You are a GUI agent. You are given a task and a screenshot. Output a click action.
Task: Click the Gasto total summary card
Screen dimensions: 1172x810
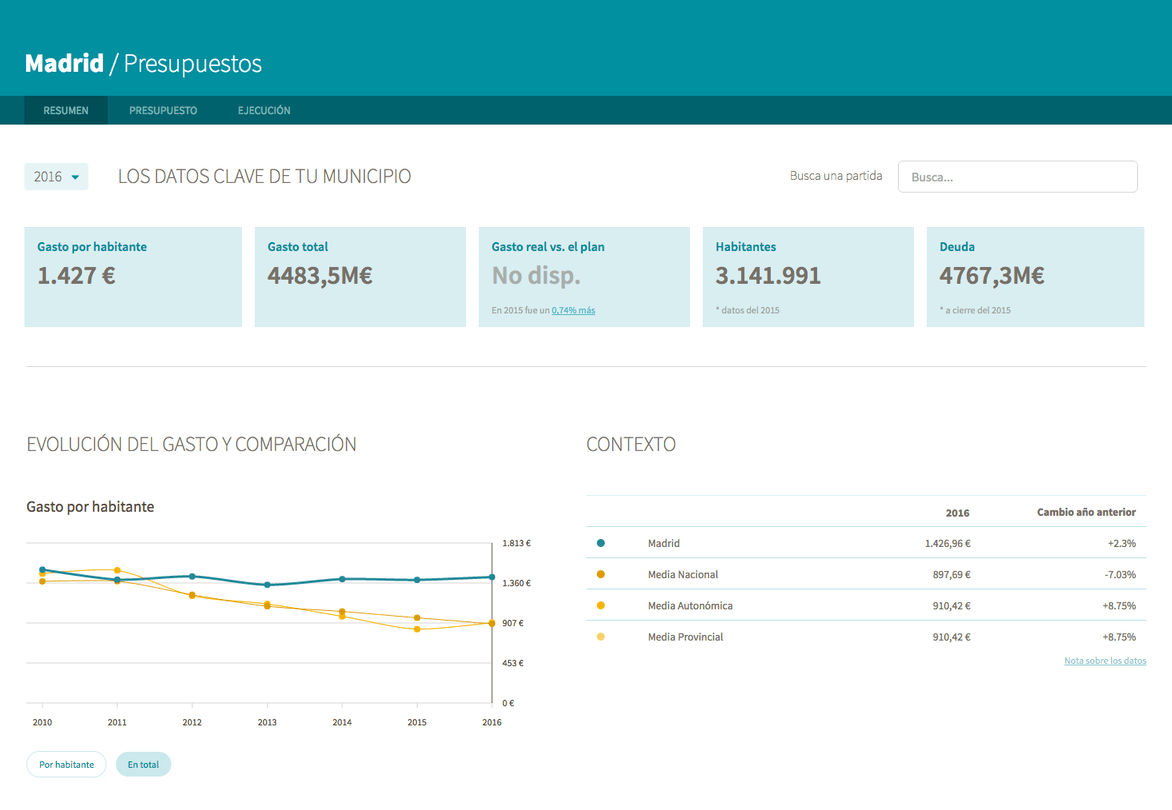[360, 277]
